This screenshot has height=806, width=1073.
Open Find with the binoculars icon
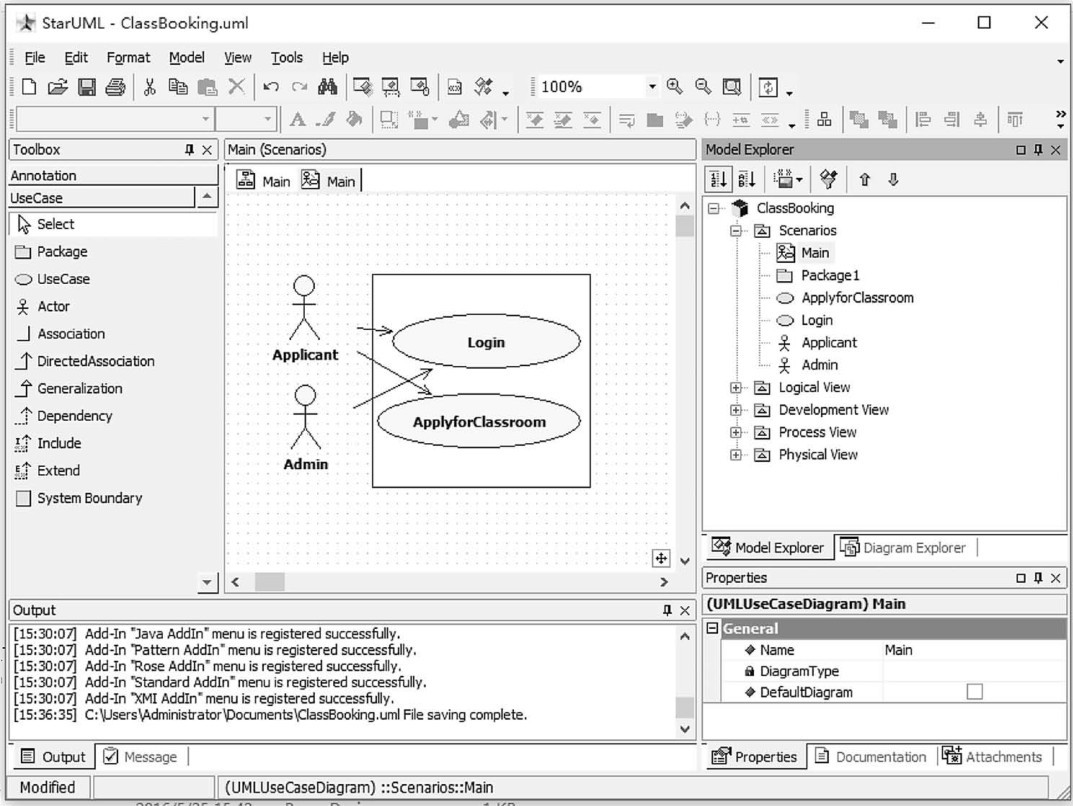point(328,87)
